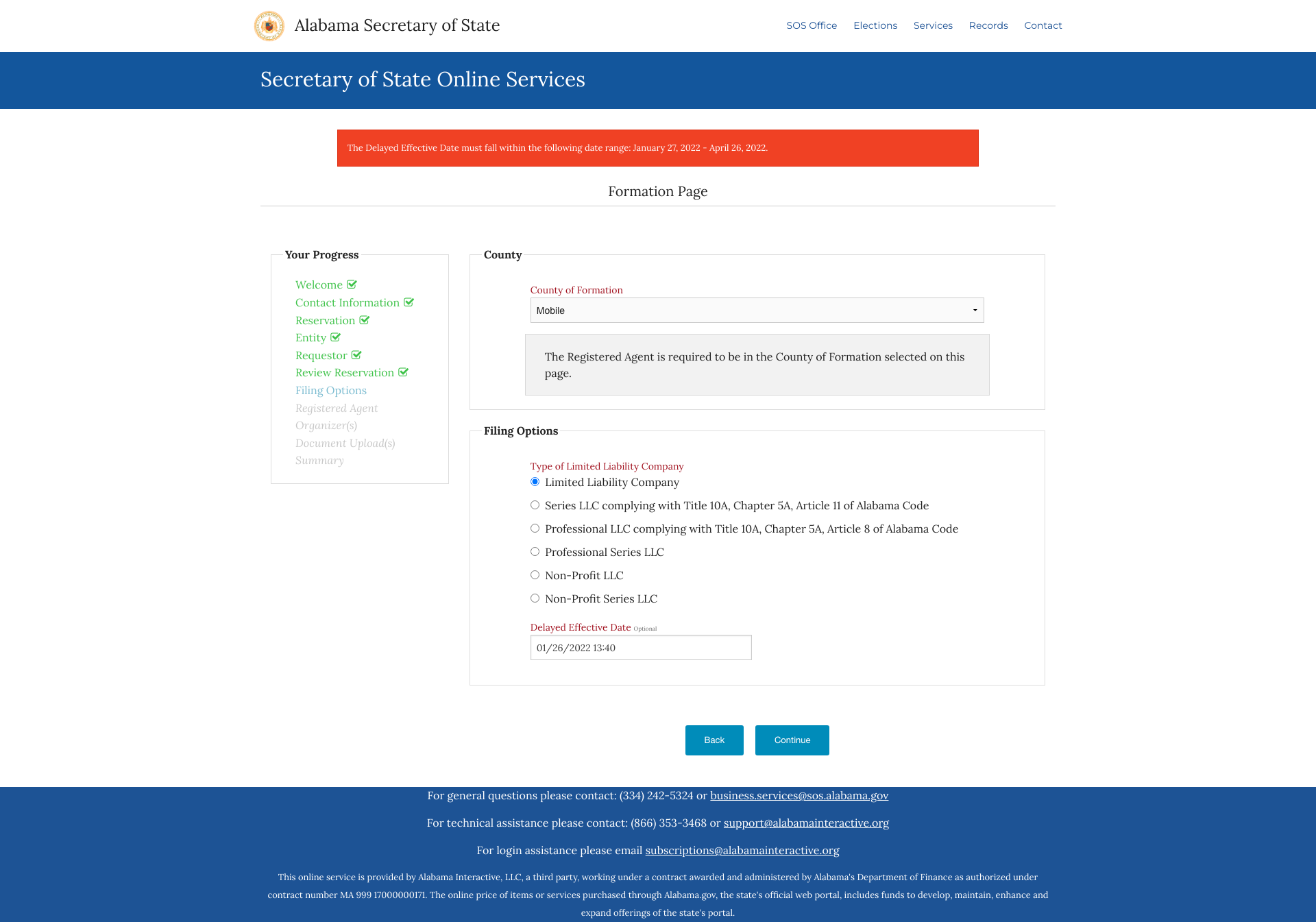This screenshot has height=922, width=1316.
Task: Go to Reservation progress step
Action: click(326, 320)
